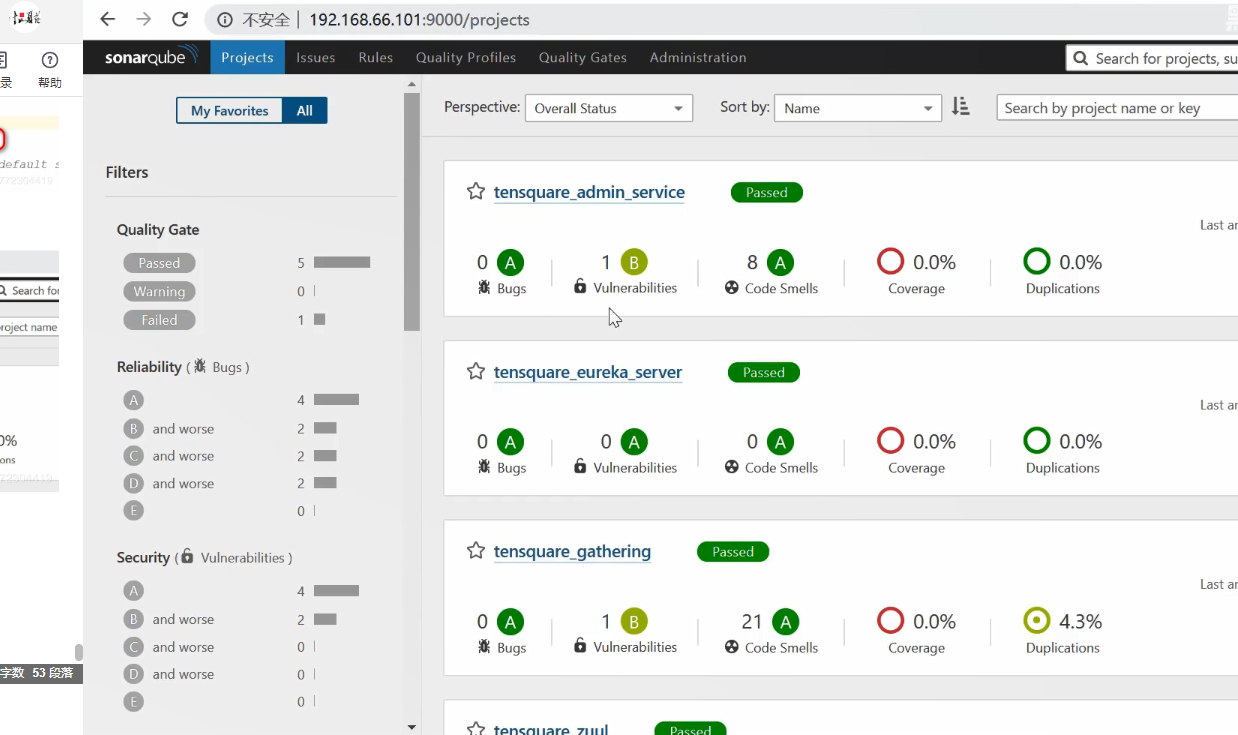The width and height of the screenshot is (1238, 735).
Task: Filter Reliability by A rating
Action: pos(134,400)
